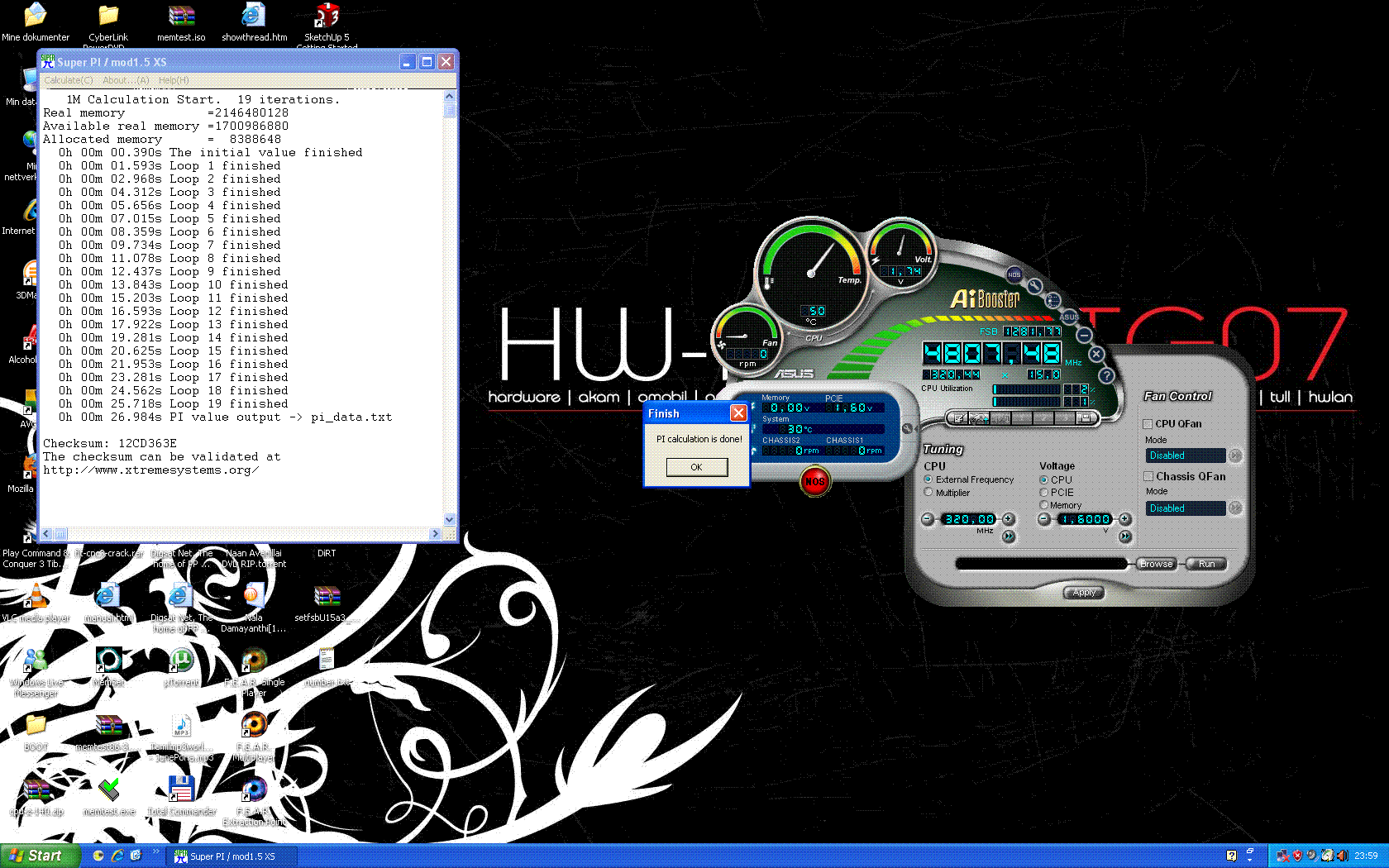Click the program path field in AI Booster

click(1042, 564)
